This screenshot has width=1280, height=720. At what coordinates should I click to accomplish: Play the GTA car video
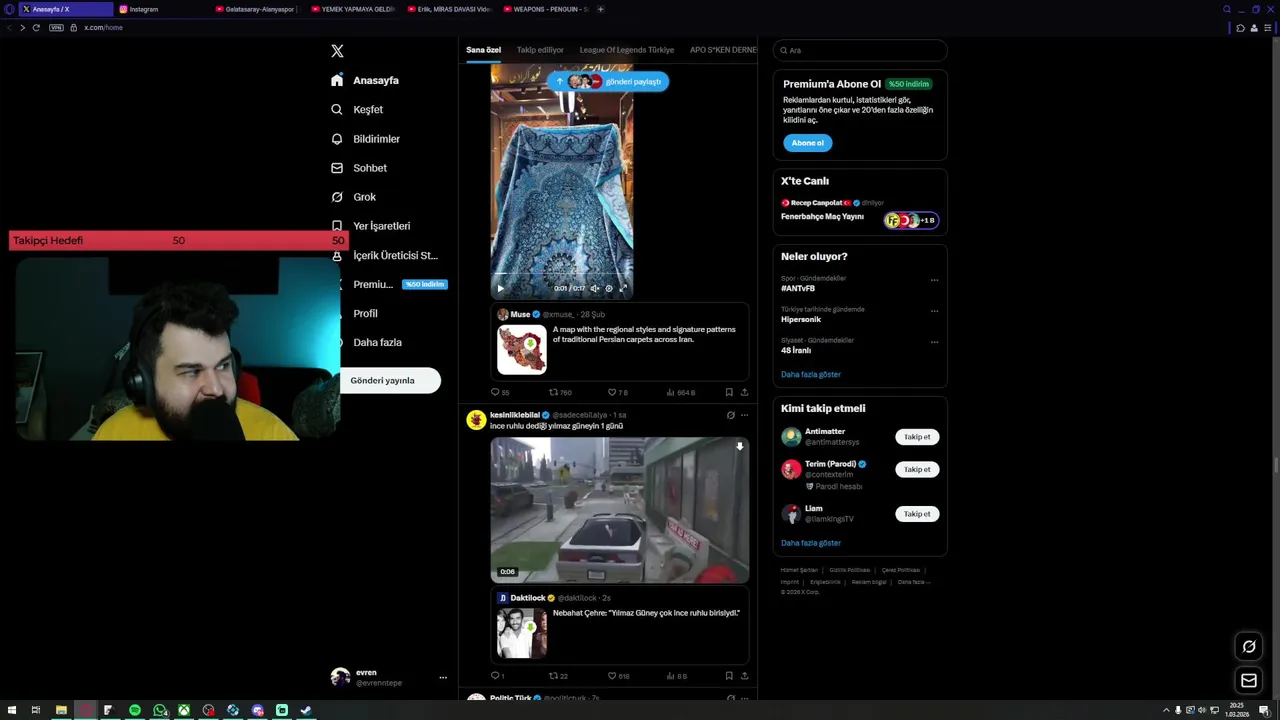(x=619, y=510)
